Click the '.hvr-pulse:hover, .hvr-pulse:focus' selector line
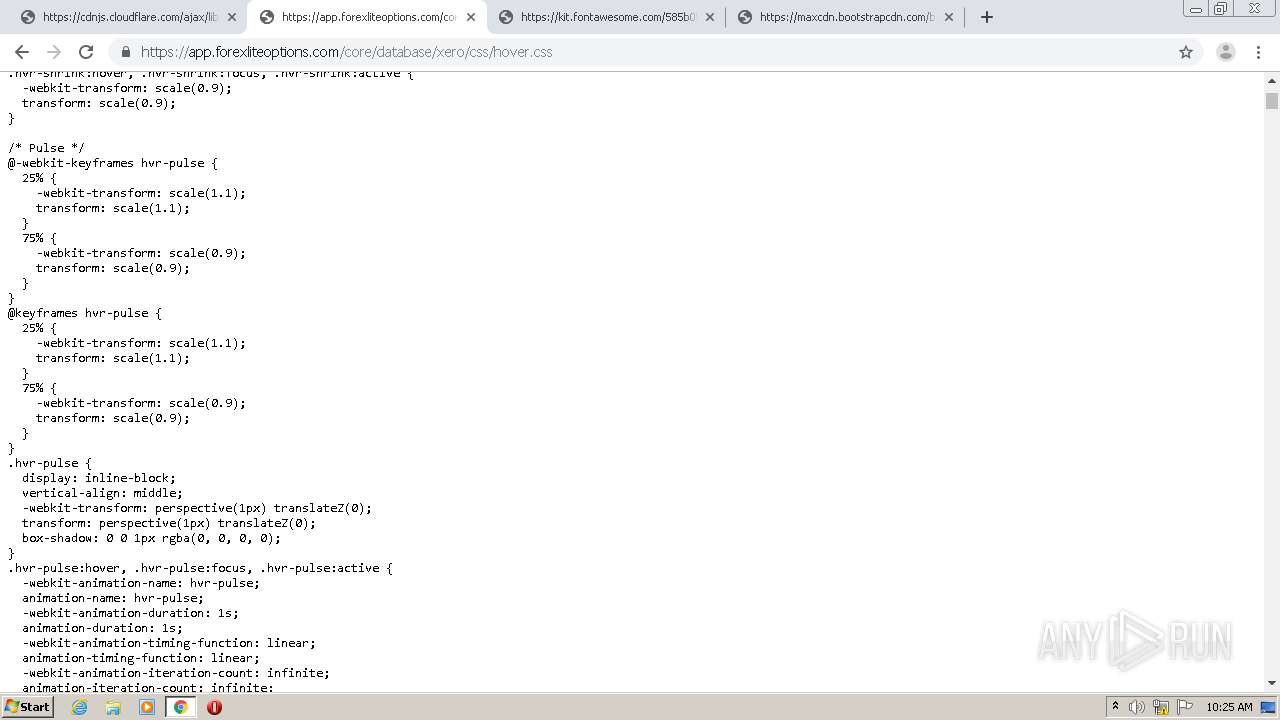 click(200, 568)
